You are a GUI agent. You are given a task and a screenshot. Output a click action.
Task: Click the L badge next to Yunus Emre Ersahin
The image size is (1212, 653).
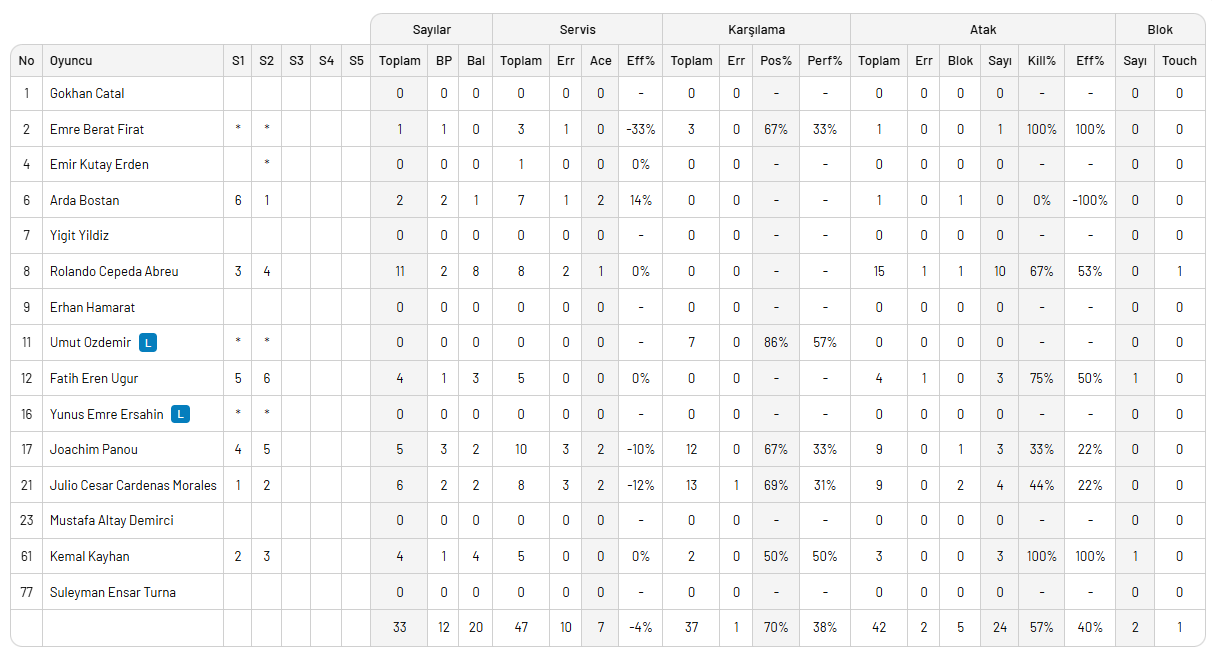[180, 414]
